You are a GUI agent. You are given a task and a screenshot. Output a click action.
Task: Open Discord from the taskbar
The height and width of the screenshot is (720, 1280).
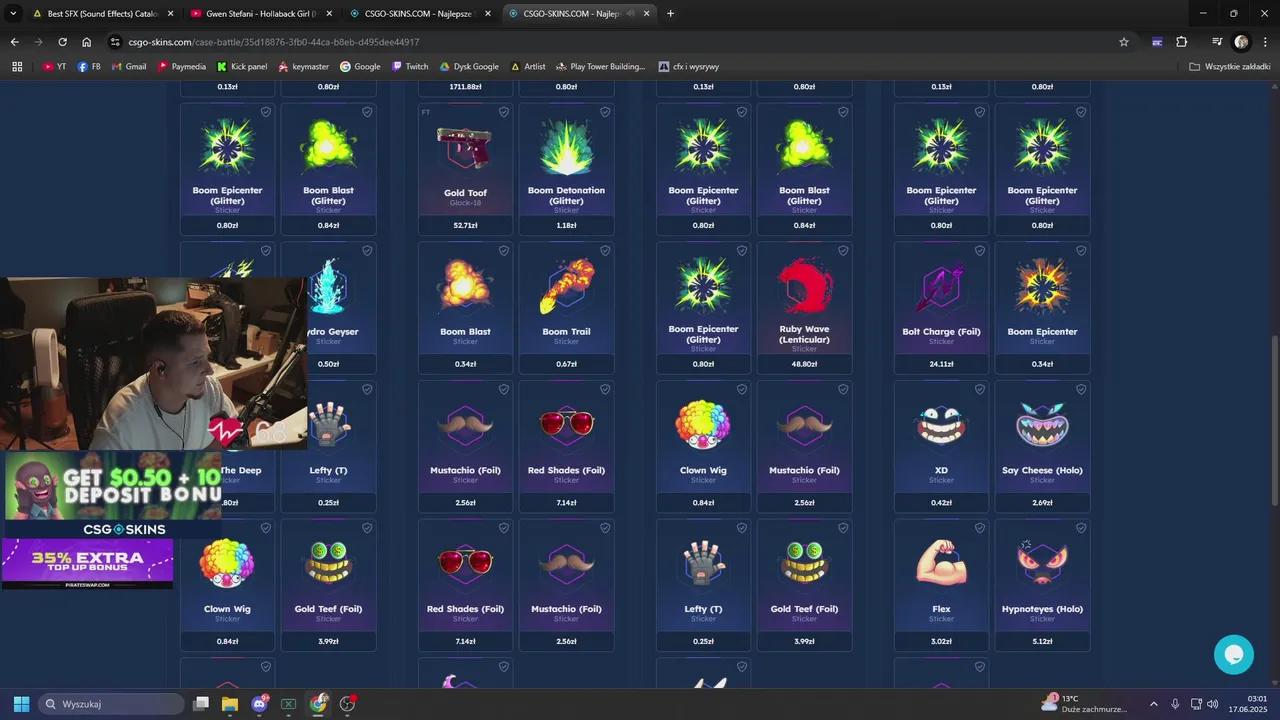[x=259, y=704]
